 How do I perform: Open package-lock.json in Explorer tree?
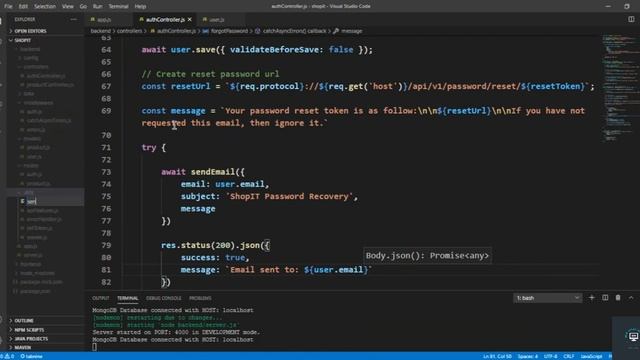point(41,282)
